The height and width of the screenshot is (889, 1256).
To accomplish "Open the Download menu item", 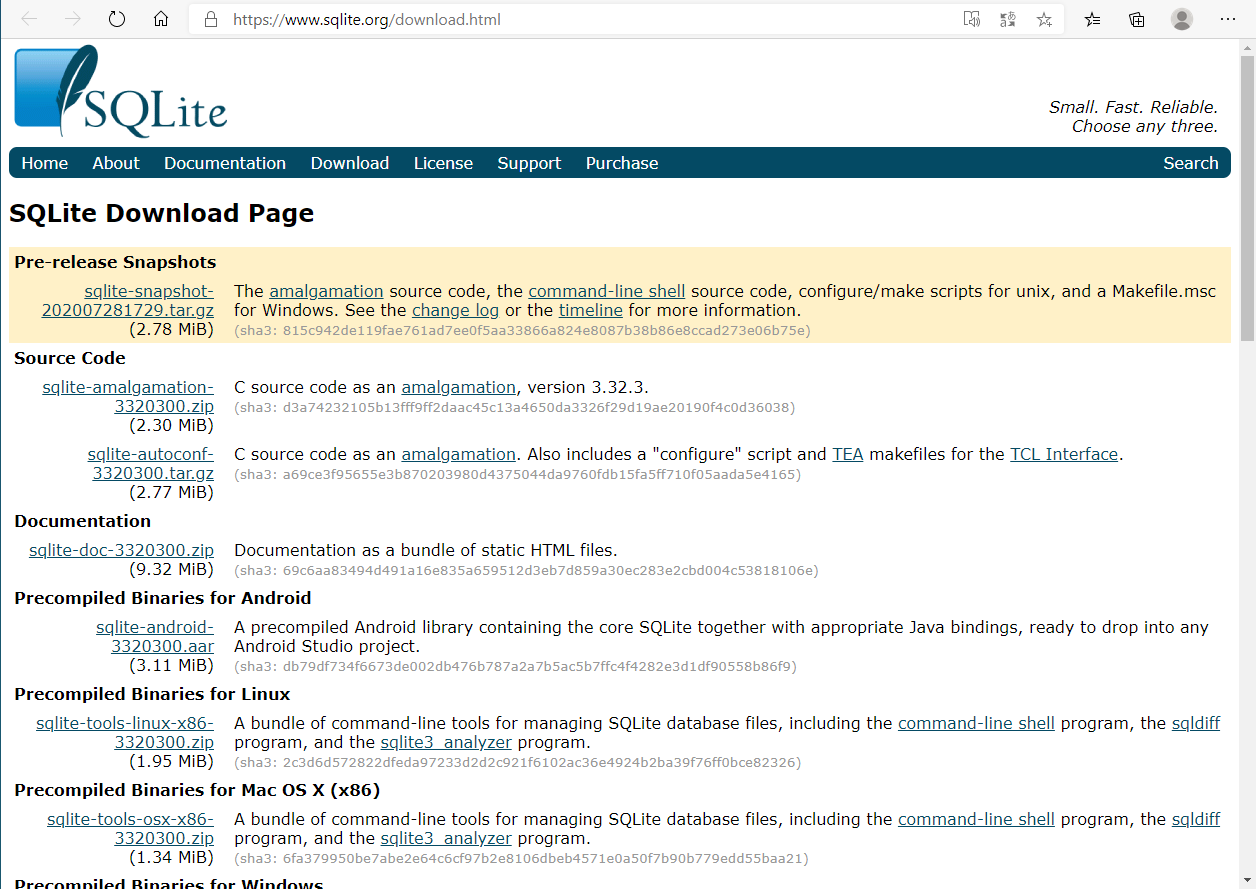I will click(x=350, y=163).
